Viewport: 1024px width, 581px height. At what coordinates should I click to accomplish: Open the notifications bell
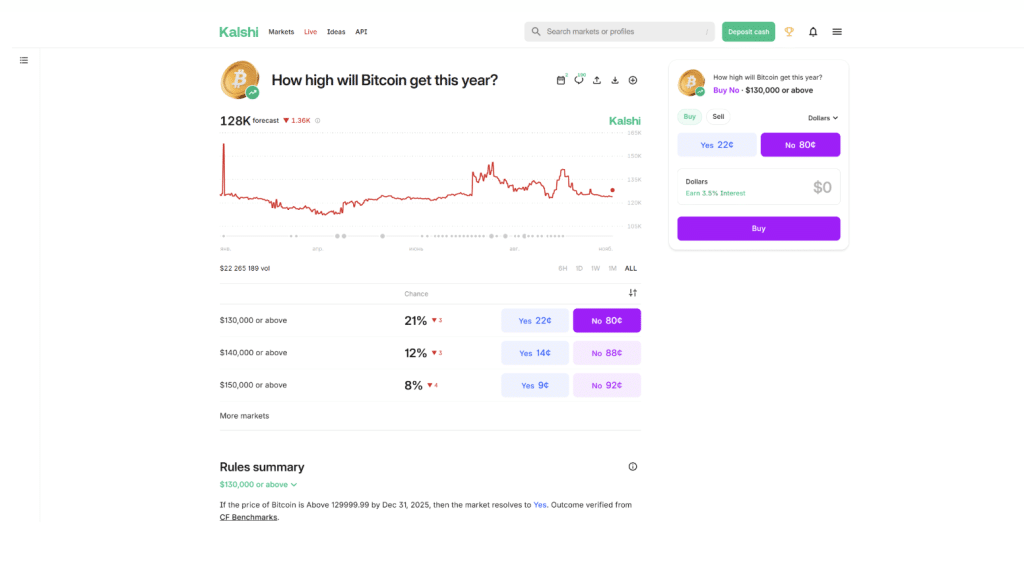click(x=813, y=32)
